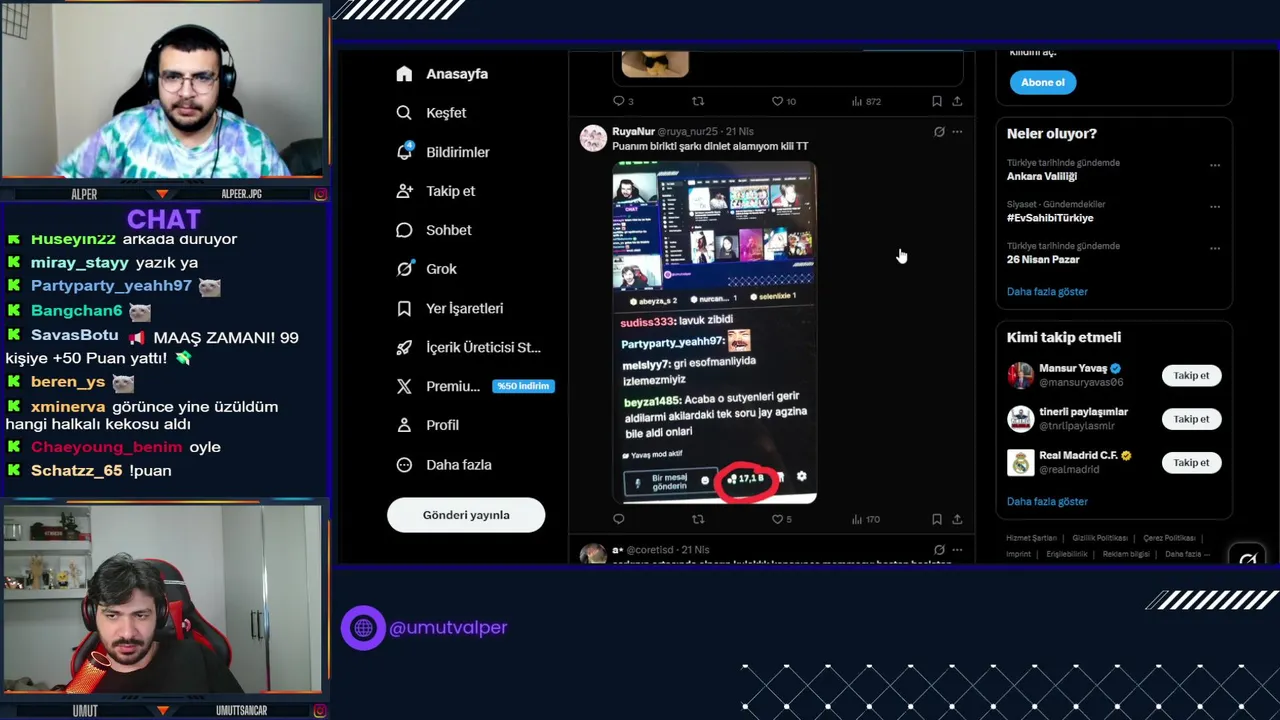Open Sohbet chat bubble icon
This screenshot has height=720, width=1280.
coord(404,230)
